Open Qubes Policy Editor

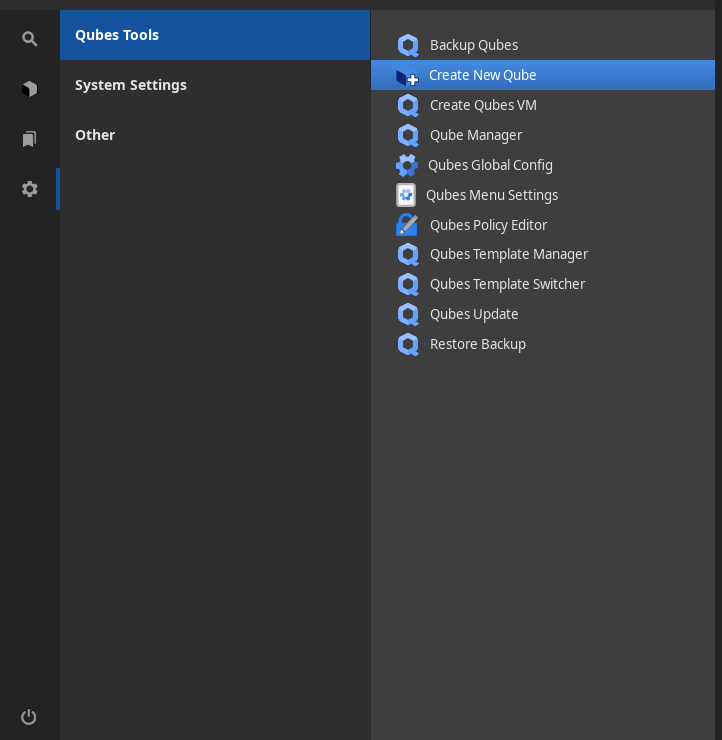(543, 225)
